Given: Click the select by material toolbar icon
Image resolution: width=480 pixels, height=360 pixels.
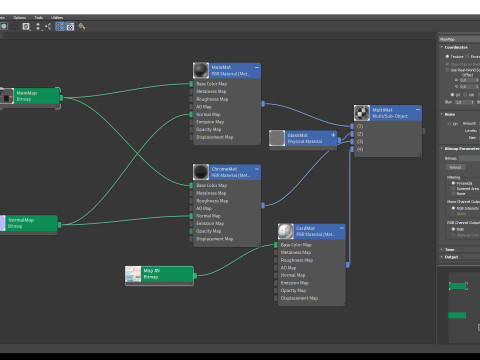Looking at the screenshot, I should (x=82, y=26).
